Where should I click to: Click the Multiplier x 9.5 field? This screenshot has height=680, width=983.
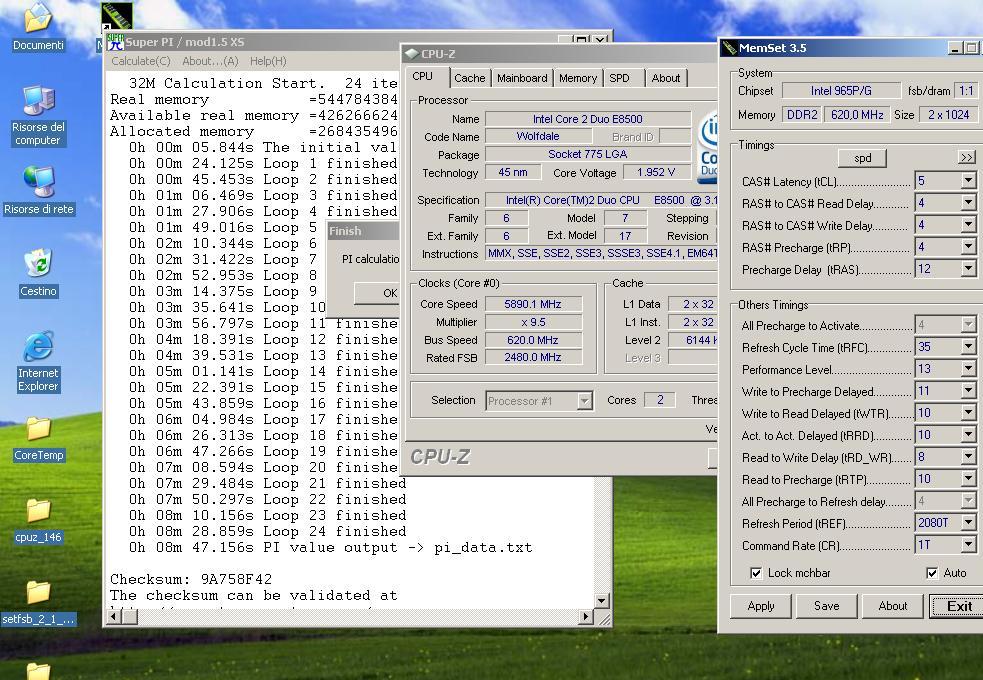coord(533,322)
